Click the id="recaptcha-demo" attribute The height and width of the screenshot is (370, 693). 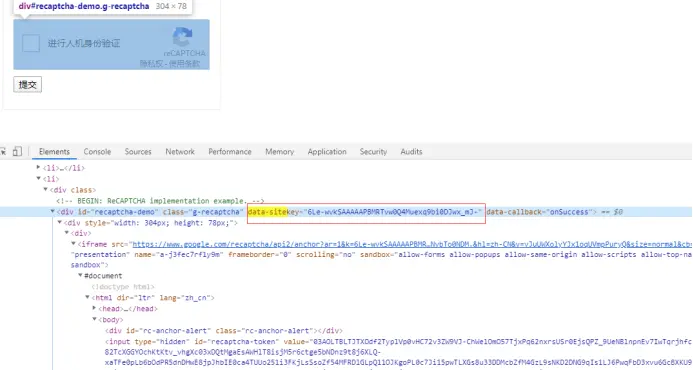point(118,212)
